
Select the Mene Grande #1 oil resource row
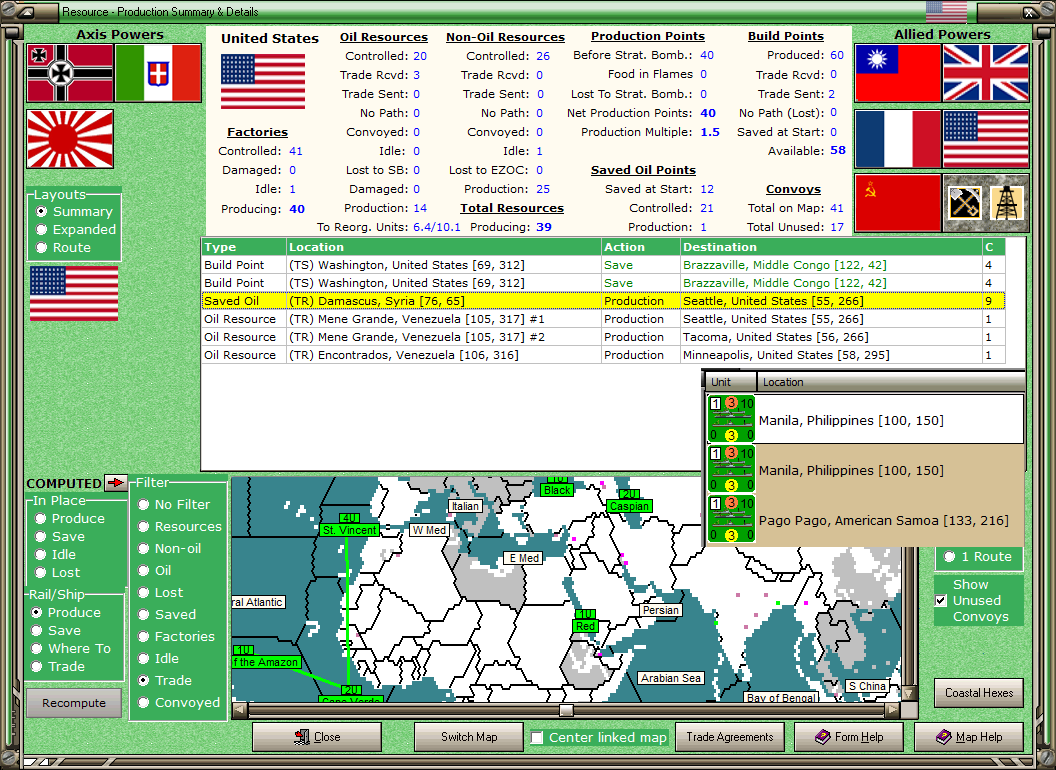[603, 319]
